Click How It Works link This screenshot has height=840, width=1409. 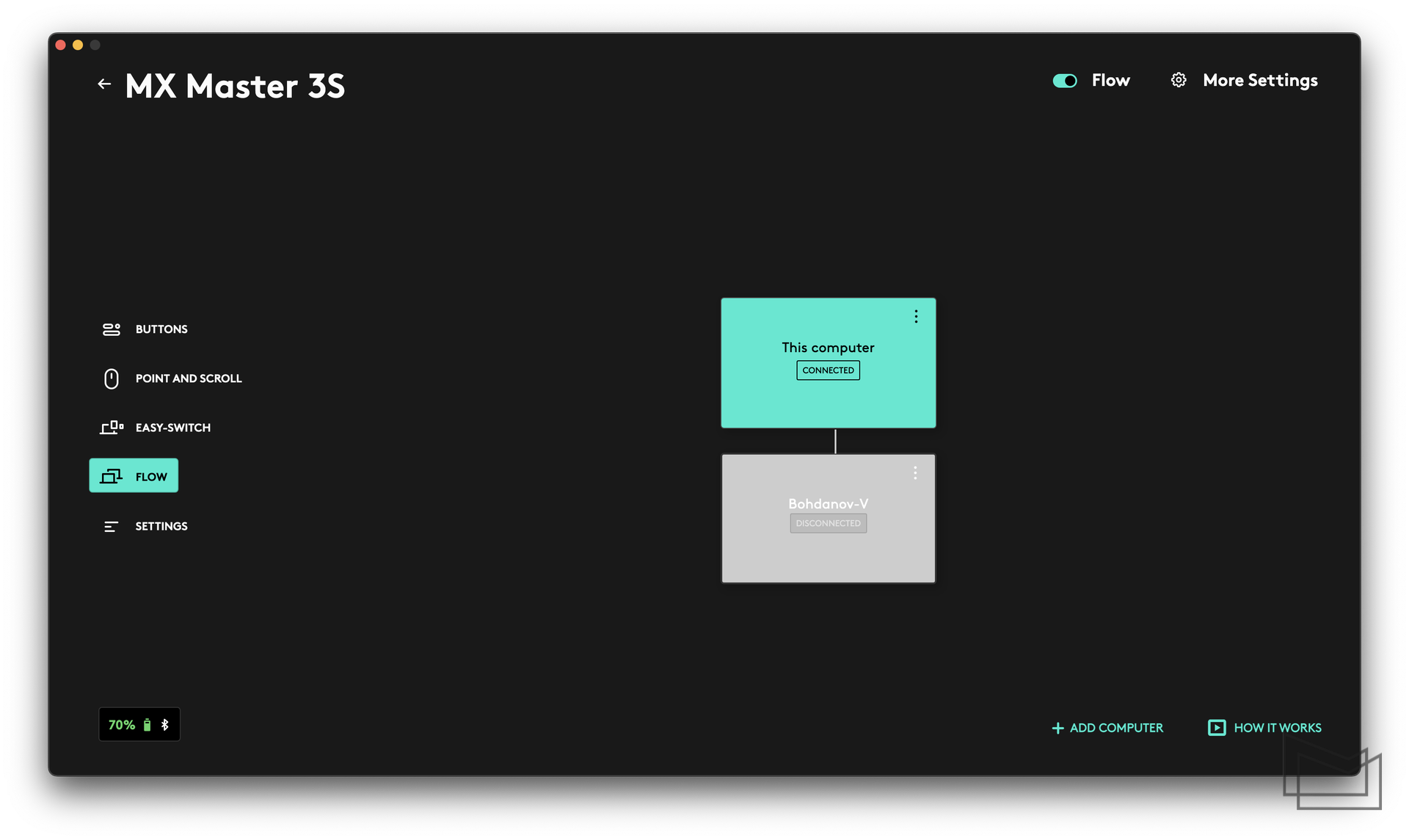pyautogui.click(x=1265, y=727)
